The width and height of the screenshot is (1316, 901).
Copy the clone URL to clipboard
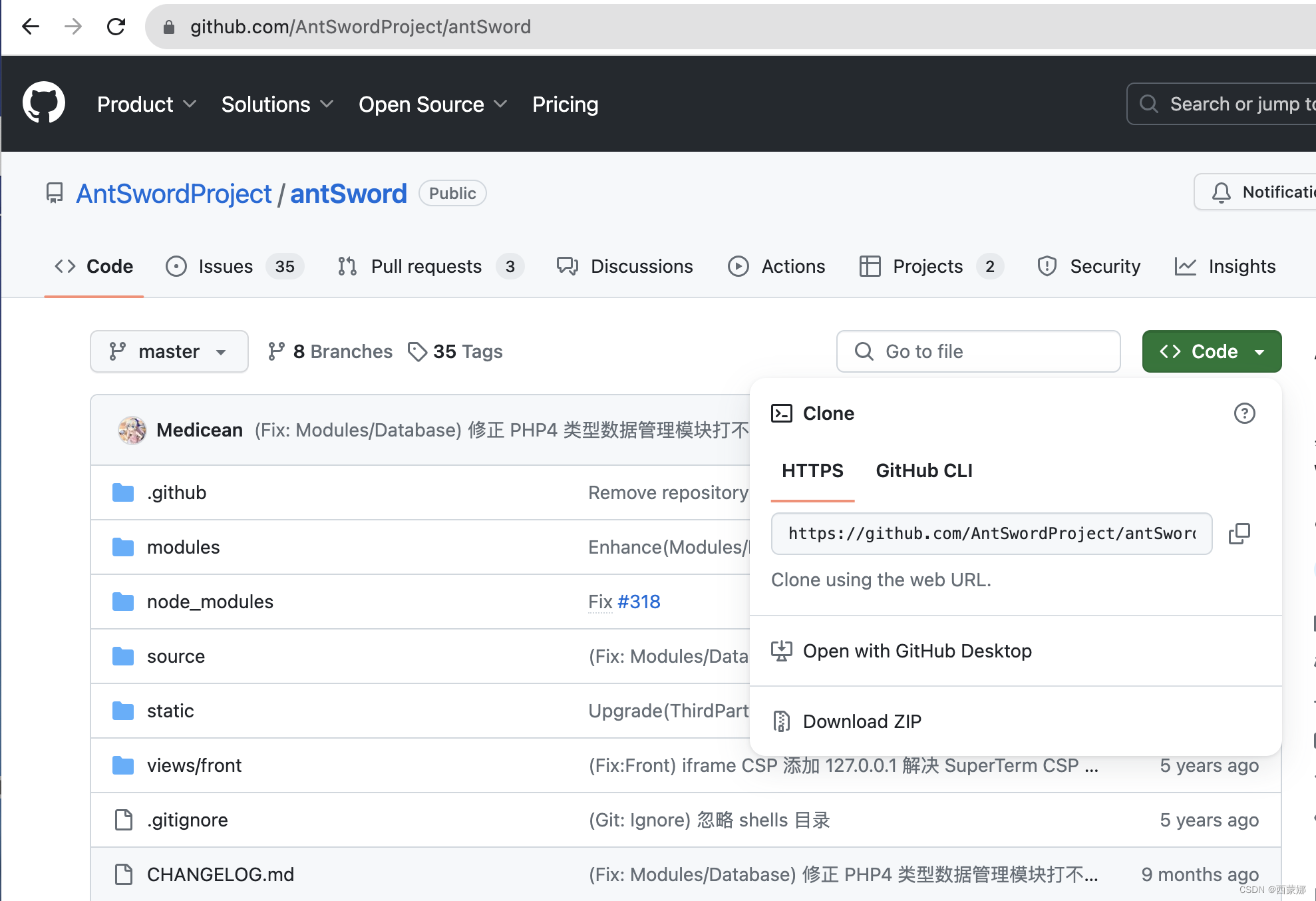(x=1239, y=533)
